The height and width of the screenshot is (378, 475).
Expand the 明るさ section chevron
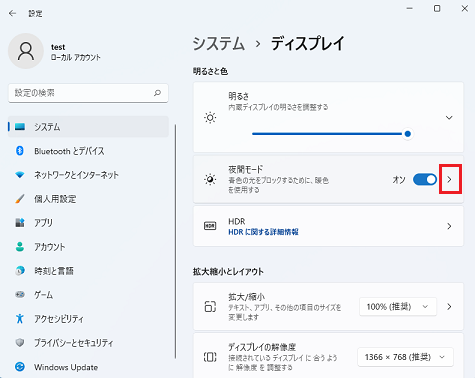coord(449,118)
